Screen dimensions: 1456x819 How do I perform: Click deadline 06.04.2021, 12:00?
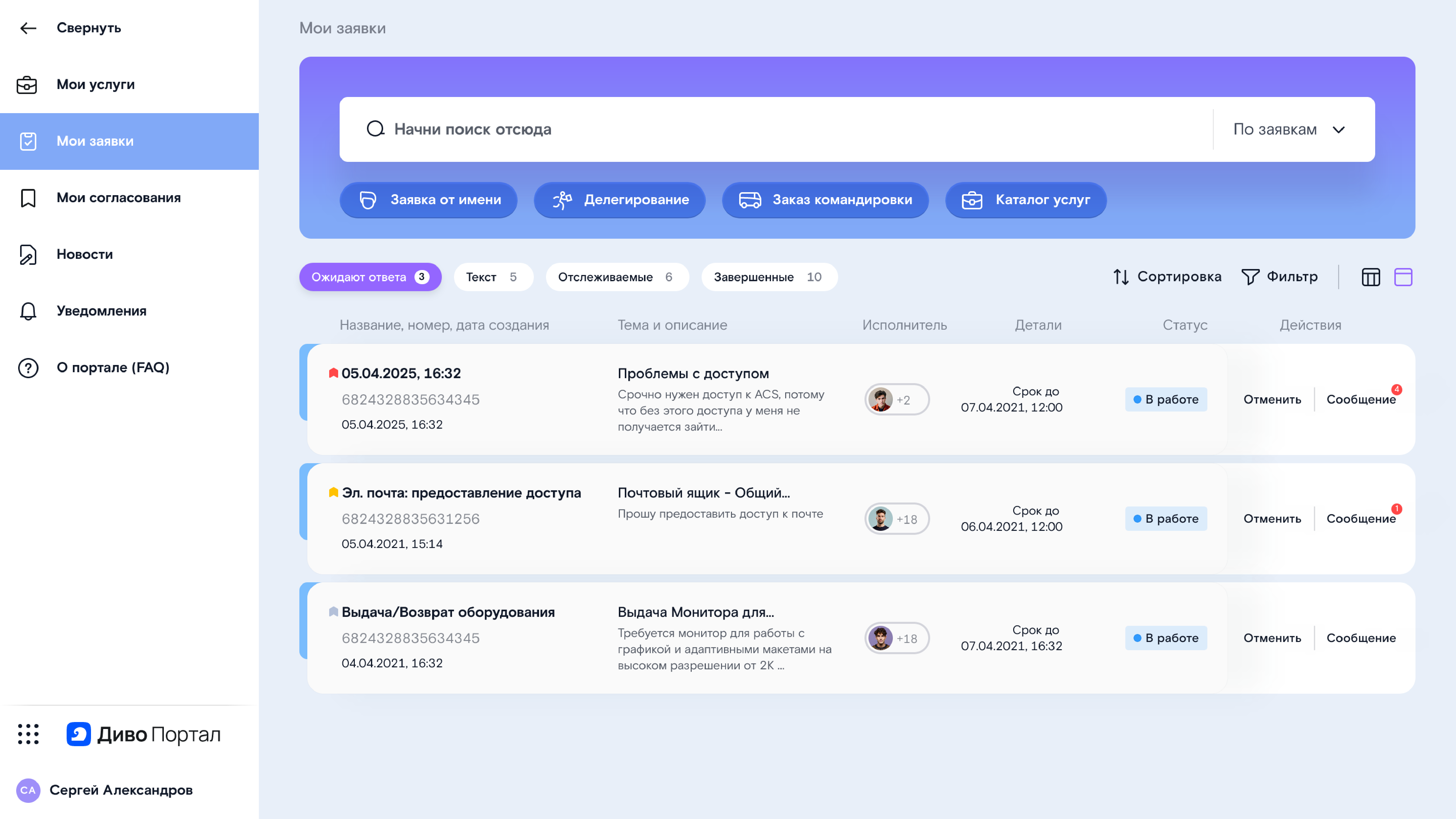1012,527
